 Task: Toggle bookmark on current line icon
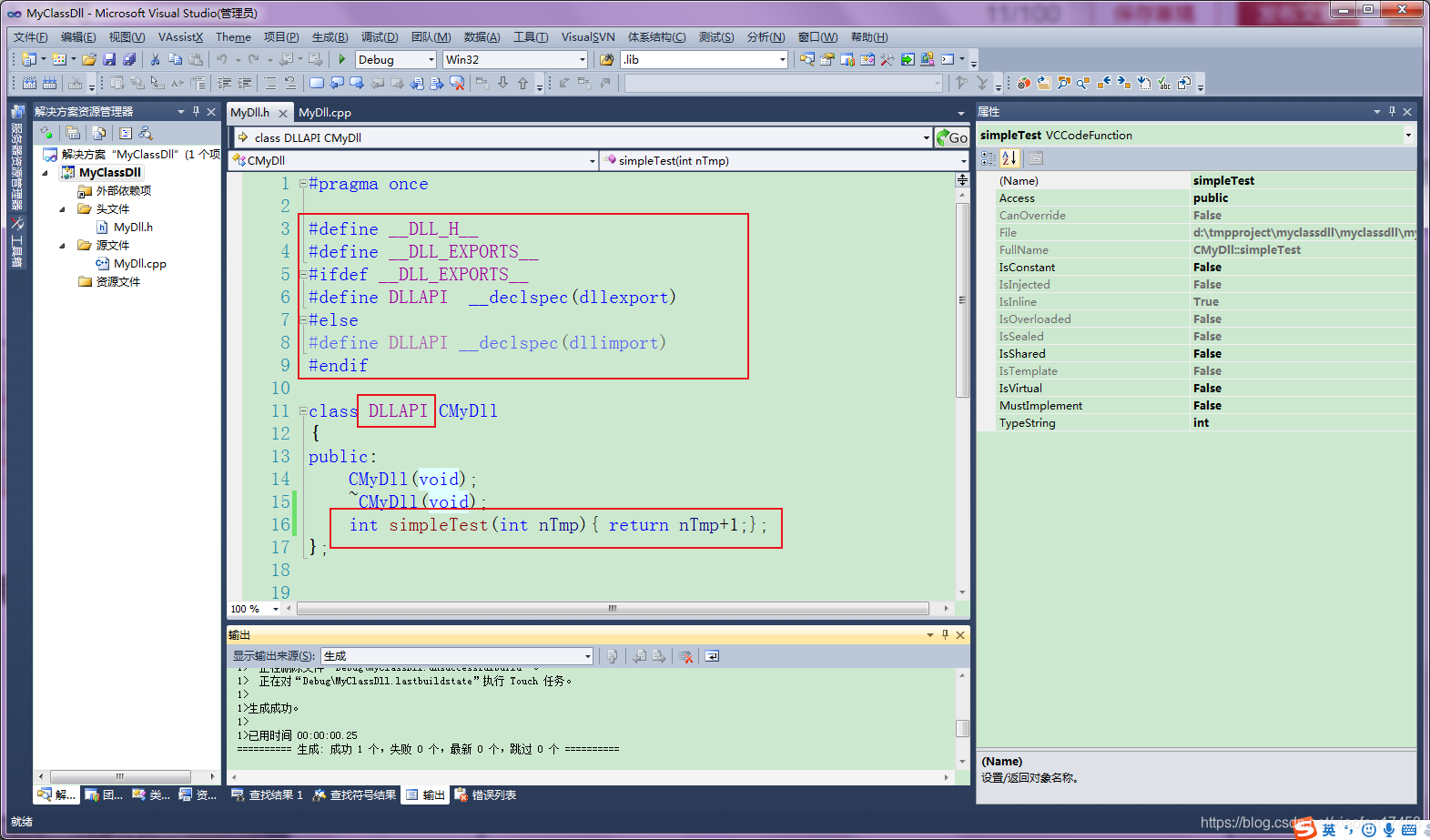coord(316,83)
